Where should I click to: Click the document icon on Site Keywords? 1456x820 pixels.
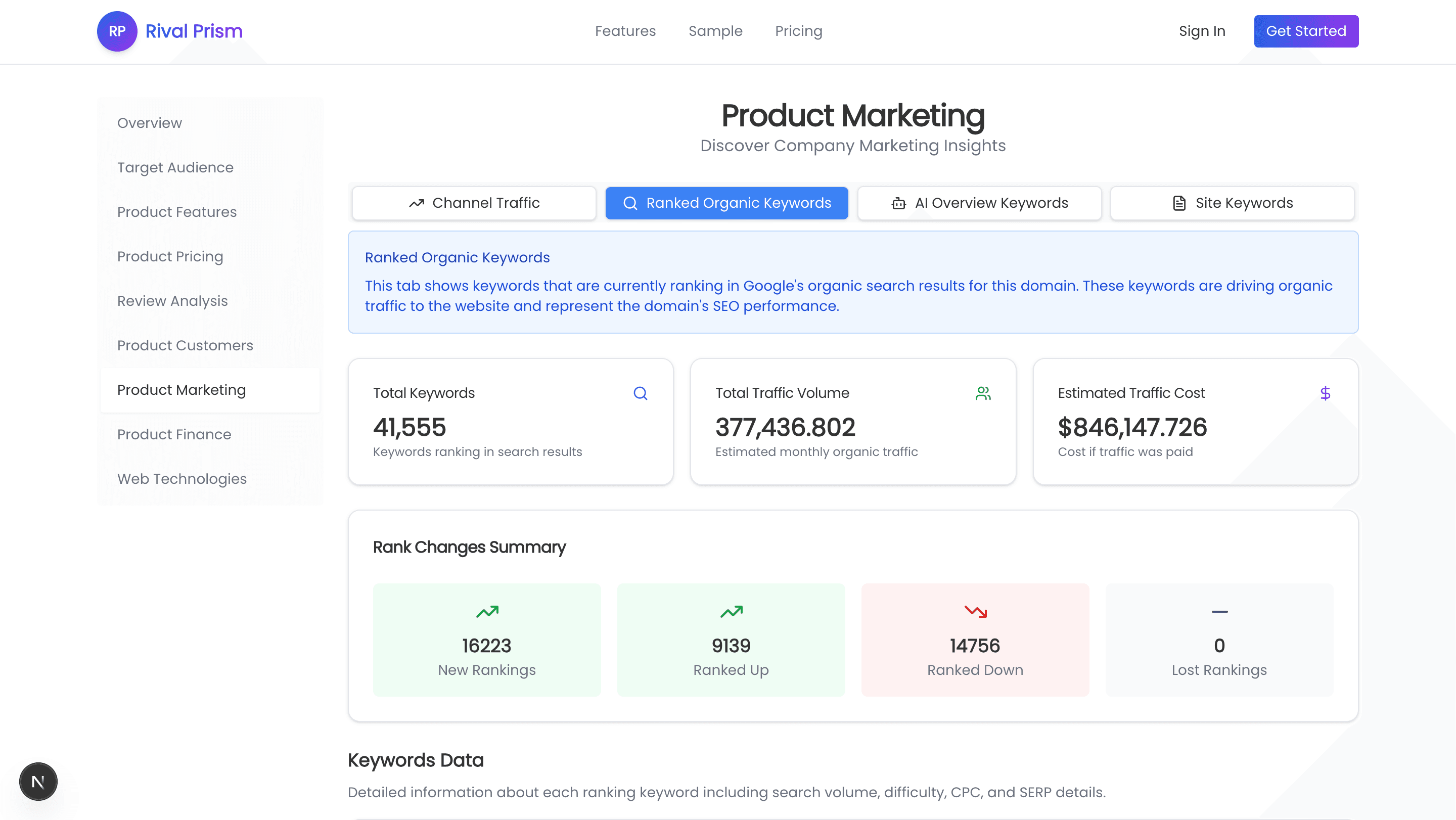(1178, 202)
